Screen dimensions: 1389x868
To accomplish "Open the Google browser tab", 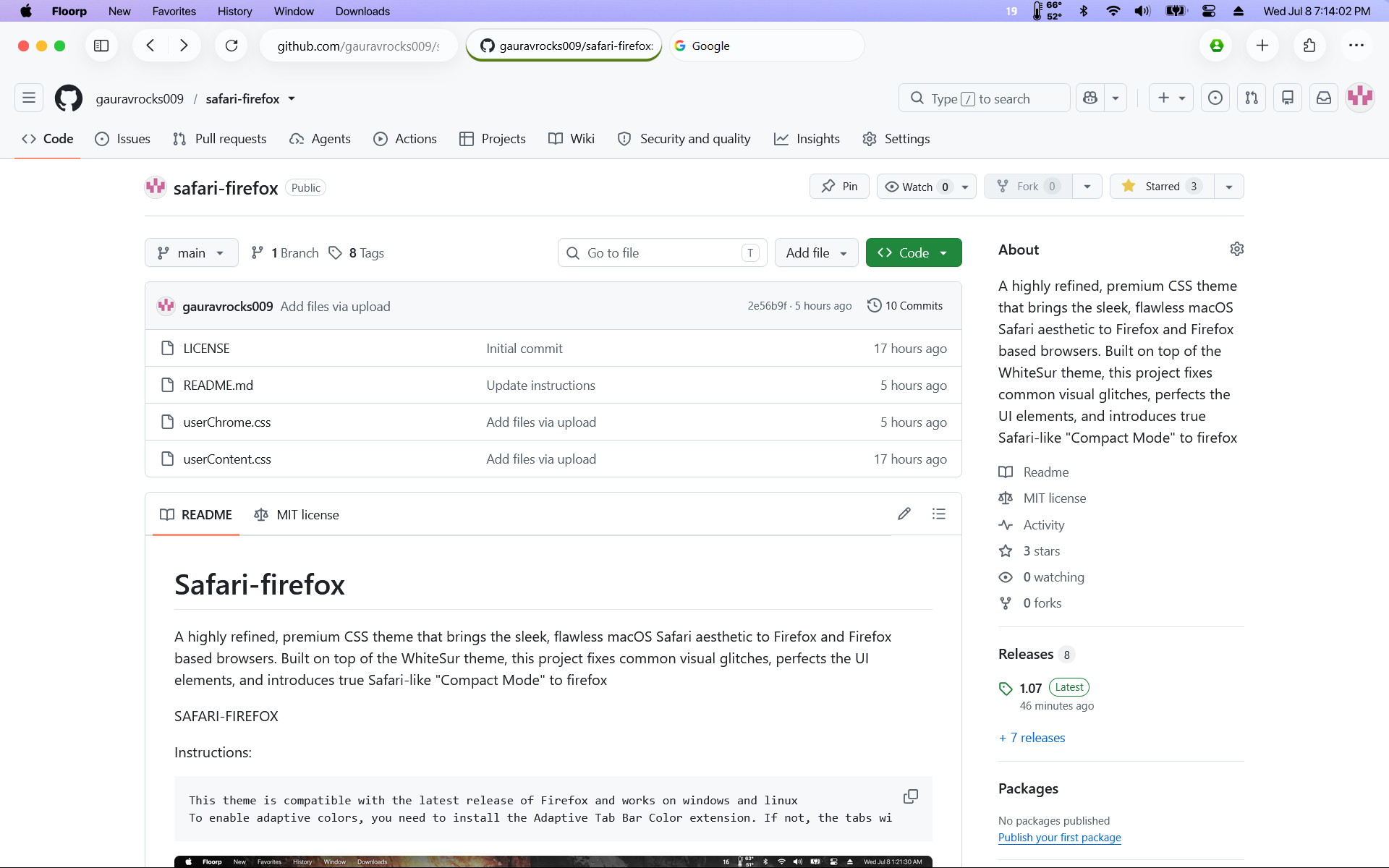I will (x=767, y=46).
